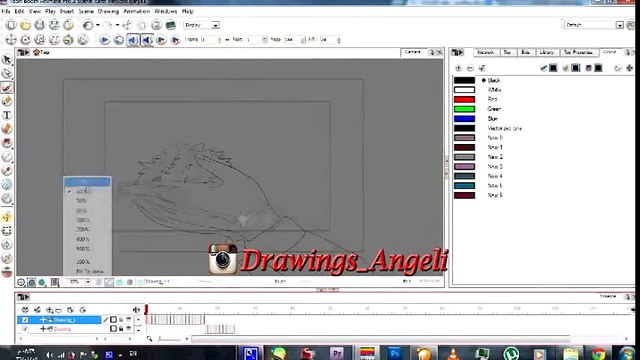This screenshot has height=360, width=640.
Task: Open the Colour panel view menu icon
Action: [458, 52]
